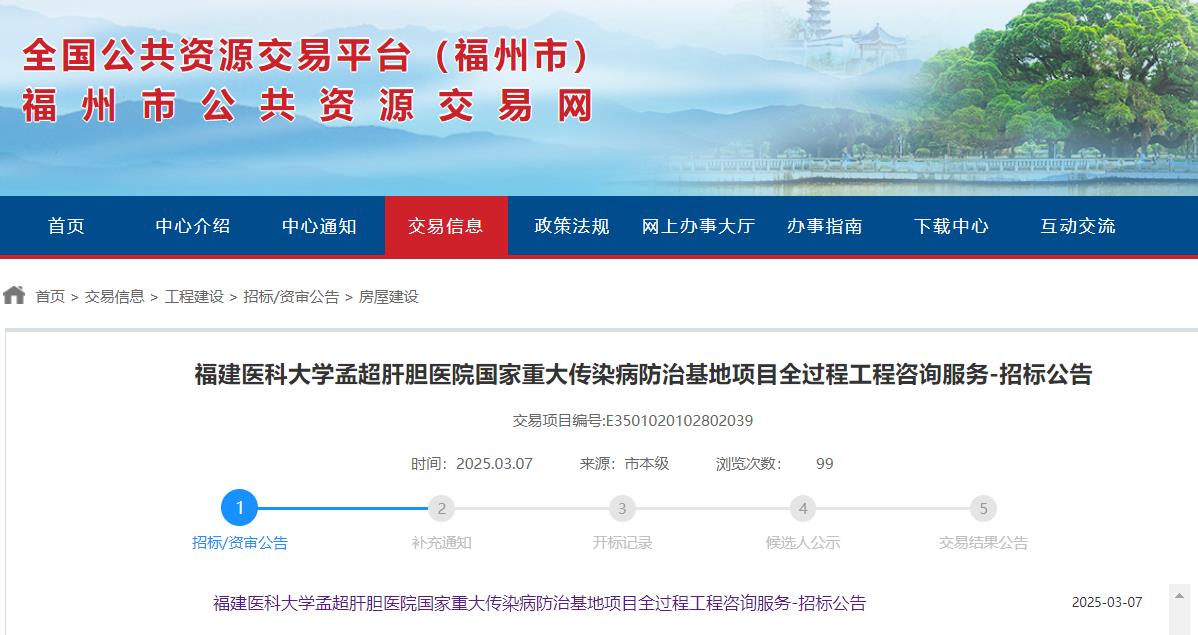Select step 4 circle in progress tracker
This screenshot has height=635, width=1198.
point(803,508)
